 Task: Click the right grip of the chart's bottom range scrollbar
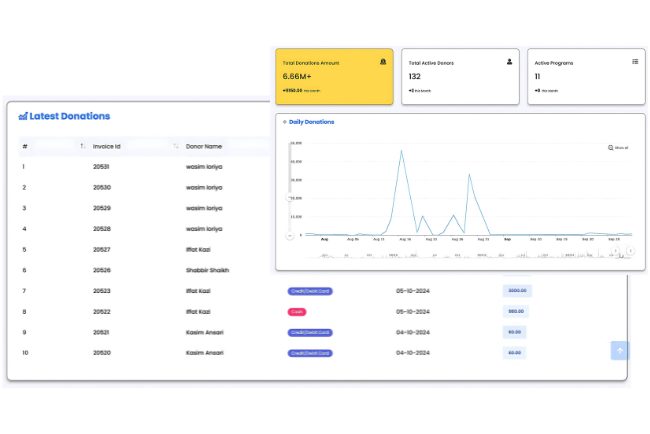[x=630, y=251]
